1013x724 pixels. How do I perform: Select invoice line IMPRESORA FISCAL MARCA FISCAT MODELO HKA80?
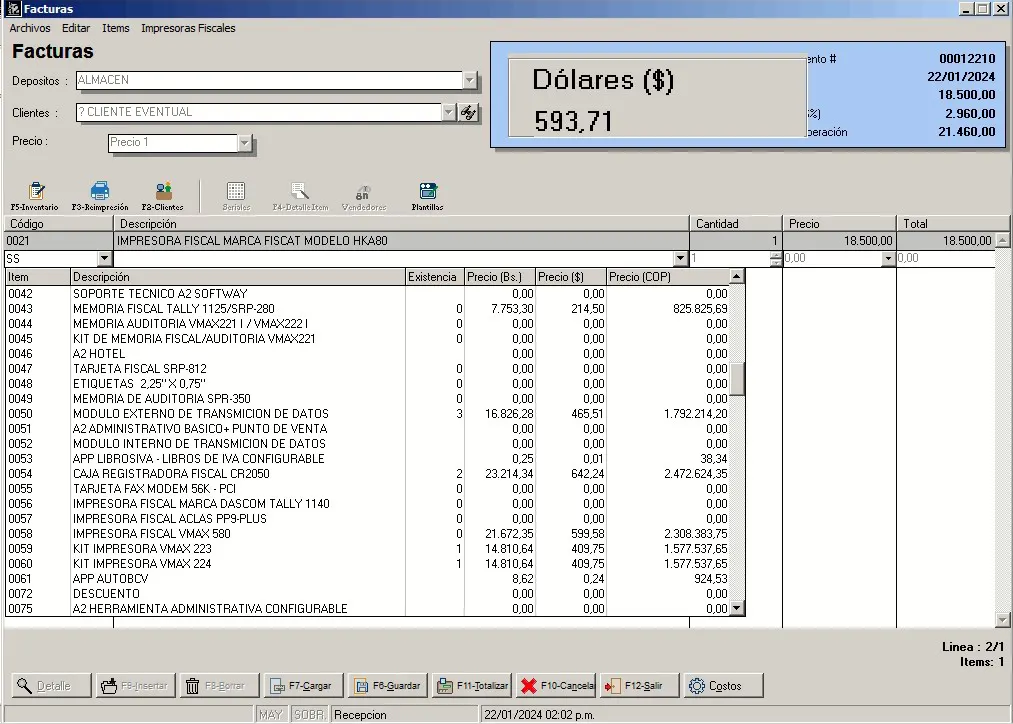click(x=499, y=241)
